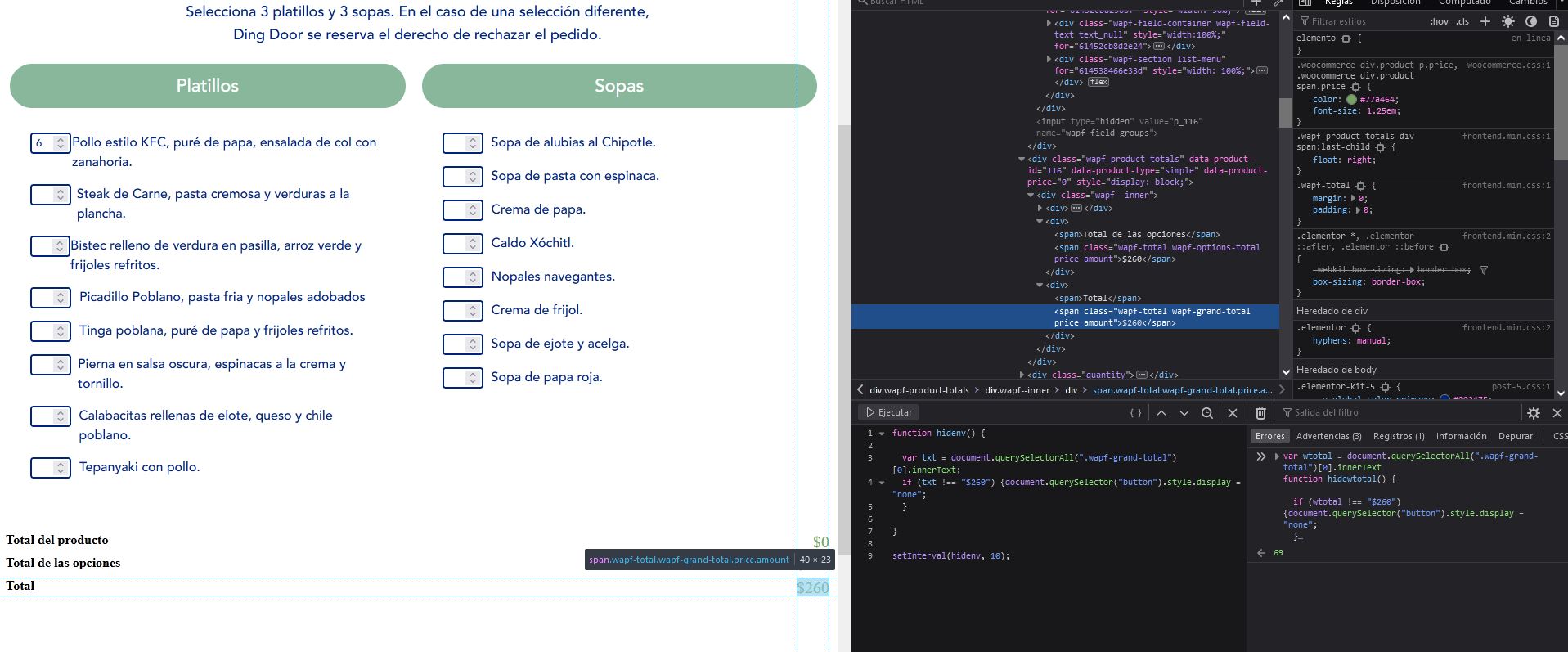The image size is (1568, 652).
Task: Expand the margin shorthand in .wapf-total
Action: click(1353, 199)
